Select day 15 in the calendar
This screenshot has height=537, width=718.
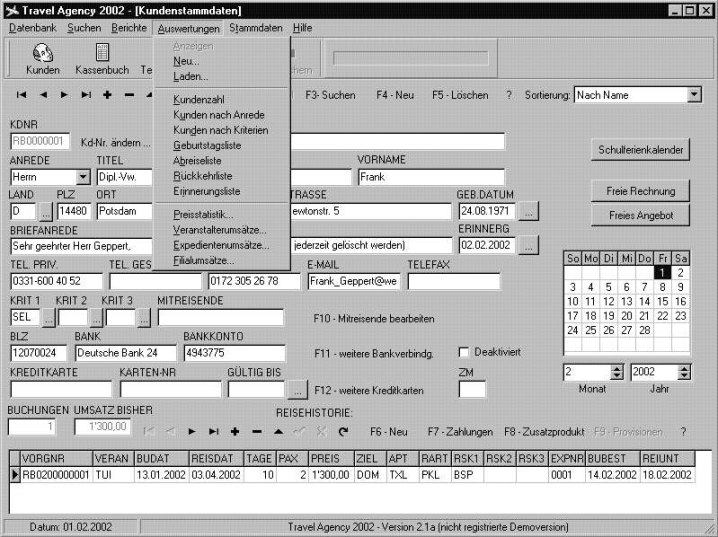(x=660, y=301)
